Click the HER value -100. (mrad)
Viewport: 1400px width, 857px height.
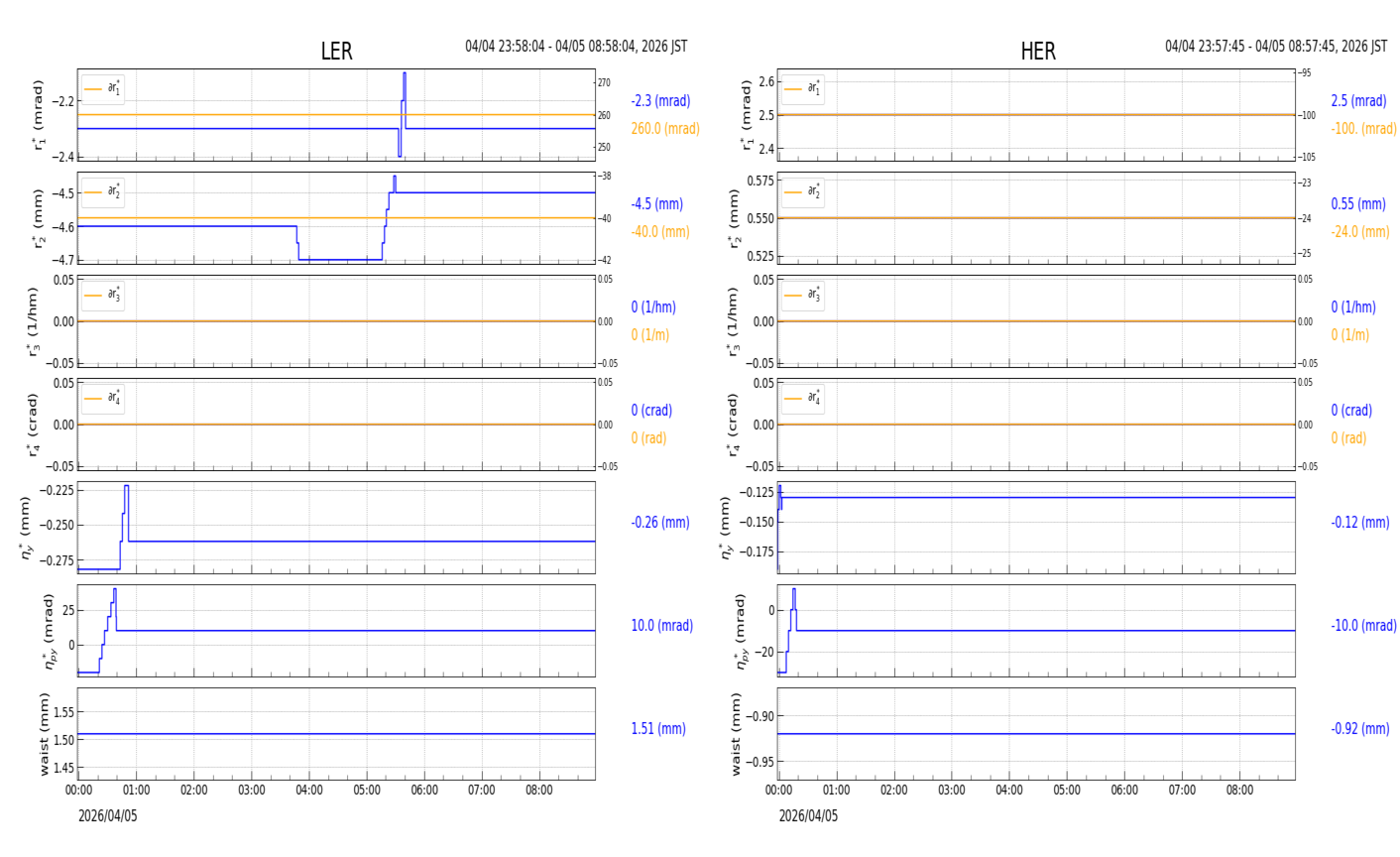click(x=1362, y=129)
